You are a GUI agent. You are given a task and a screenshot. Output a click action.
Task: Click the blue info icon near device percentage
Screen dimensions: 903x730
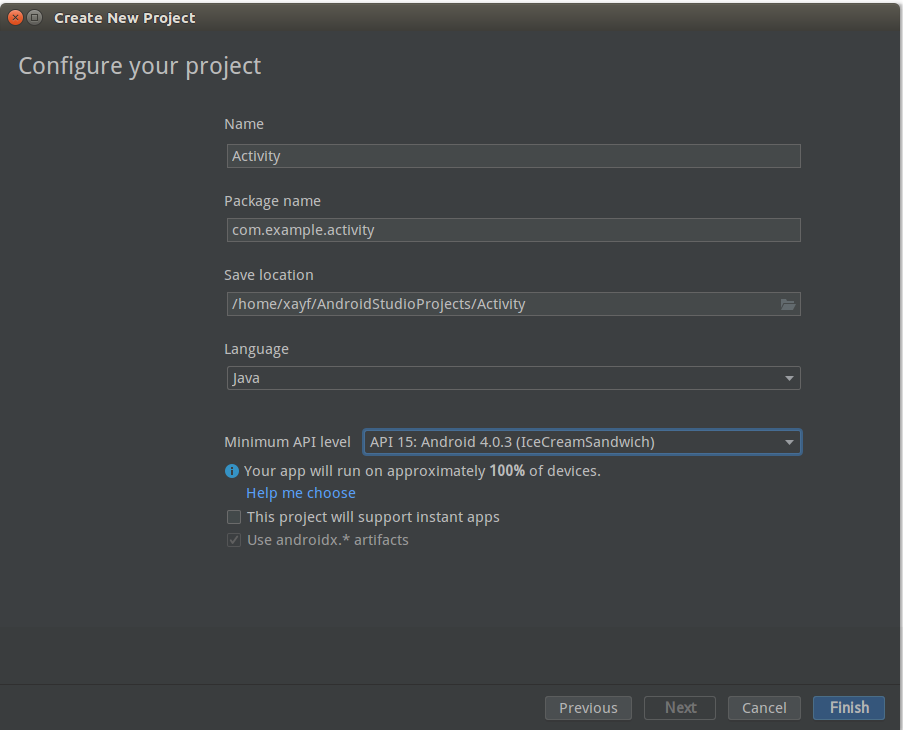(232, 471)
